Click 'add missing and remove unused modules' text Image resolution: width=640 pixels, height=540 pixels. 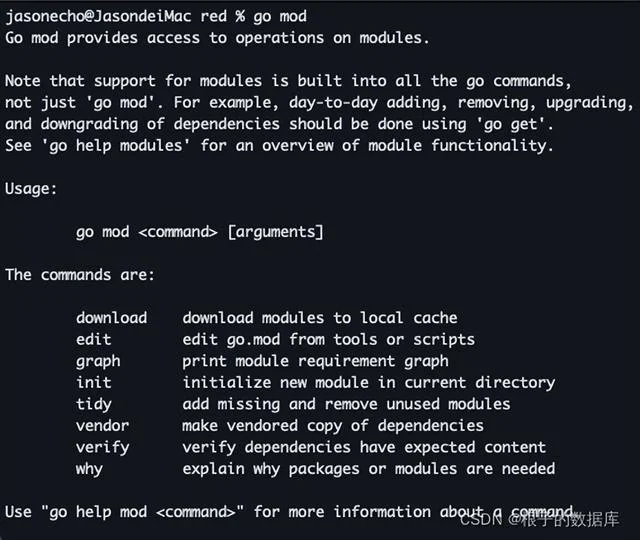[346, 404]
